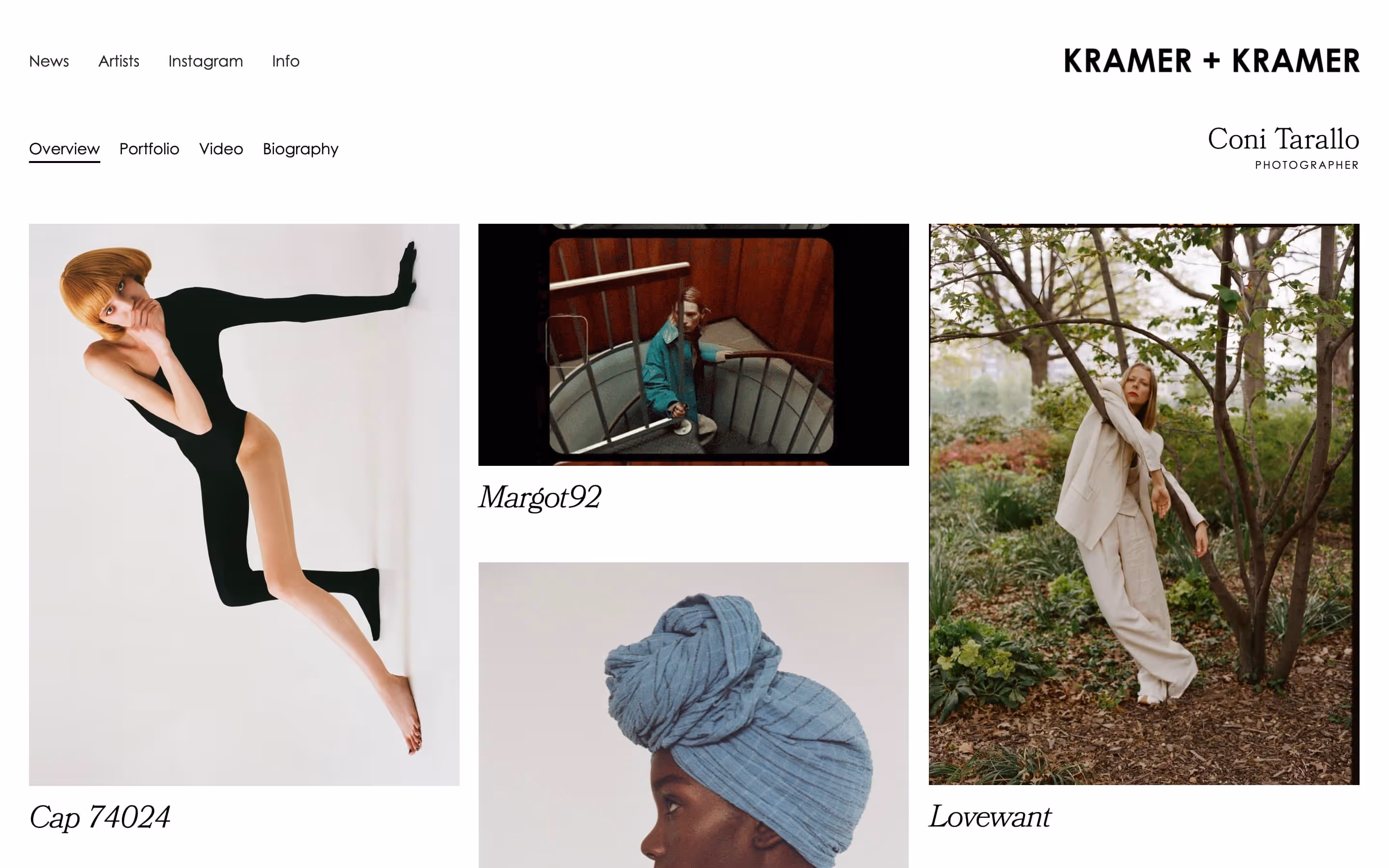Click the Cap 74024 title
The width and height of the screenshot is (1389, 868).
pyautogui.click(x=100, y=817)
